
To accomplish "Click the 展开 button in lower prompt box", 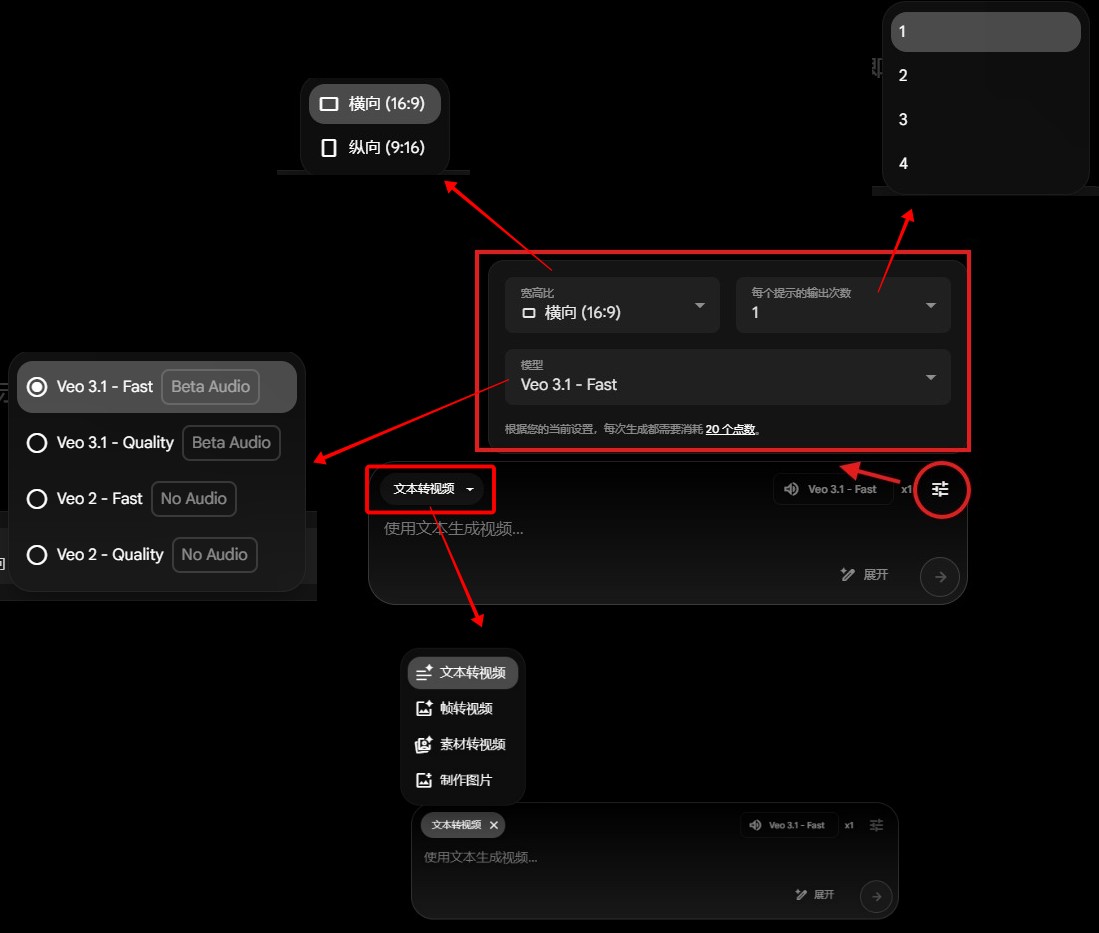I will click(814, 894).
